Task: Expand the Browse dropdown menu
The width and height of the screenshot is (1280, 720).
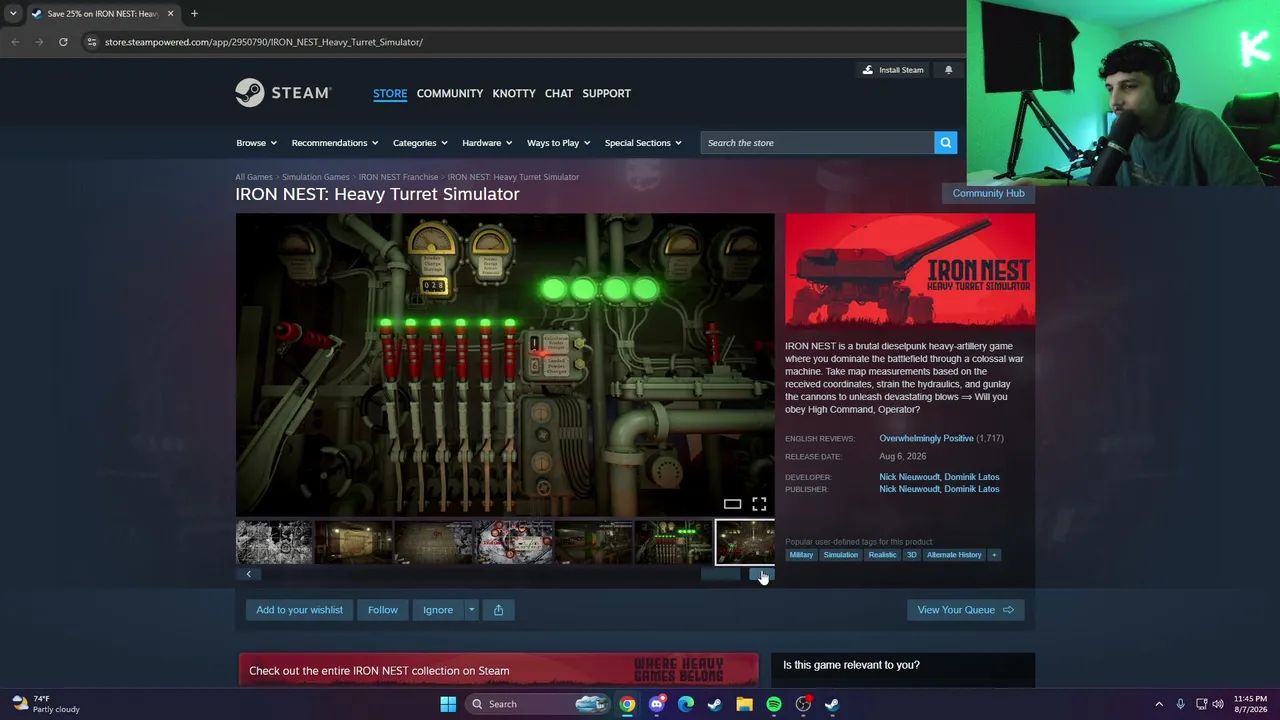Action: click(256, 143)
